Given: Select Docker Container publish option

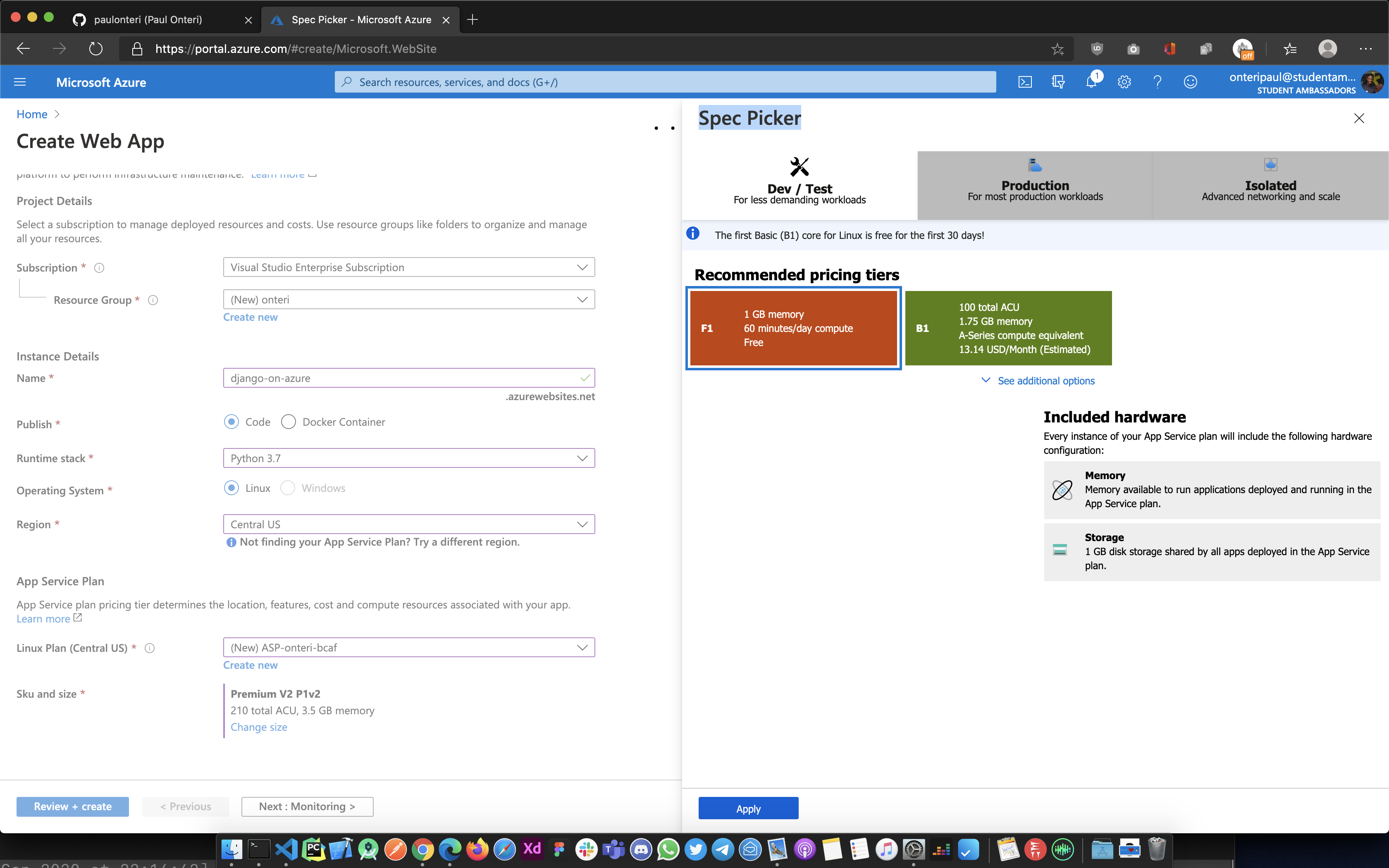Looking at the screenshot, I should pyautogui.click(x=289, y=421).
